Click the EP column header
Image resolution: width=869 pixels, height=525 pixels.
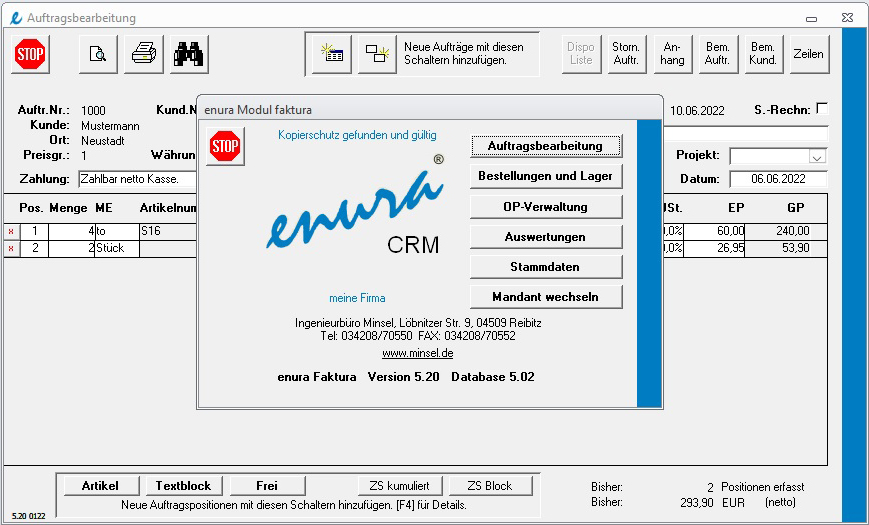click(736, 208)
